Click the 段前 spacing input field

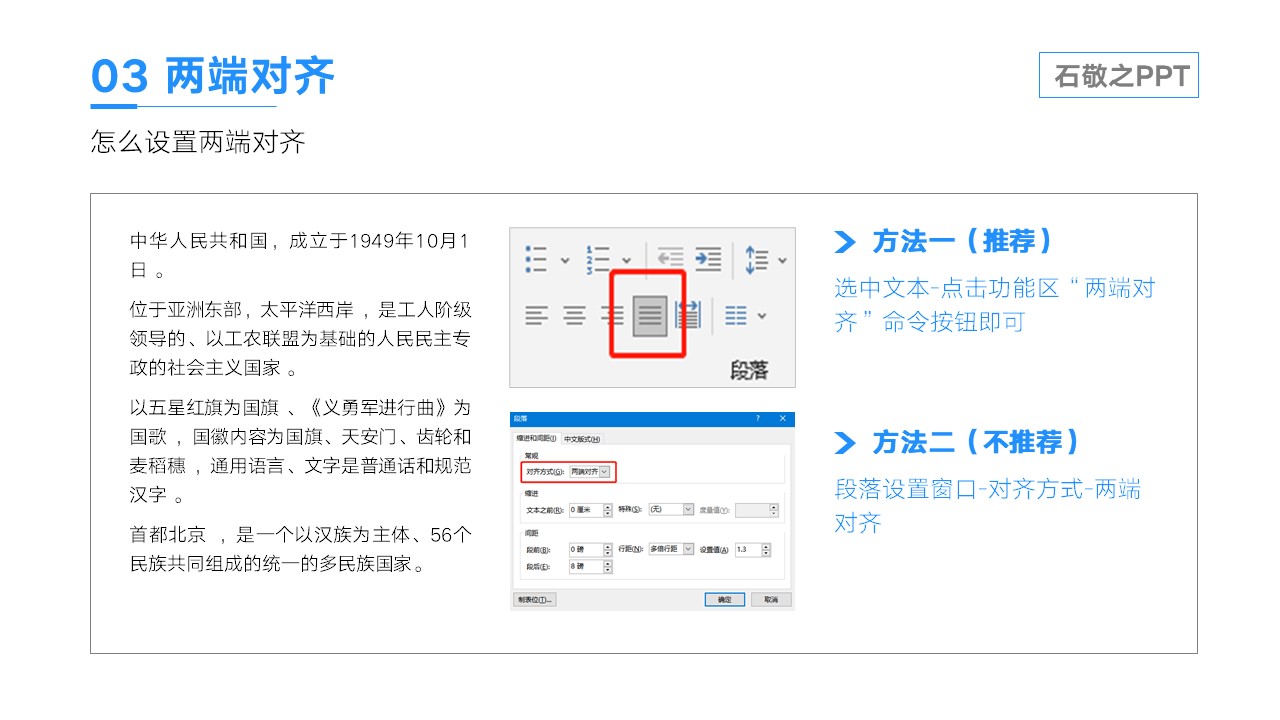[x=586, y=550]
